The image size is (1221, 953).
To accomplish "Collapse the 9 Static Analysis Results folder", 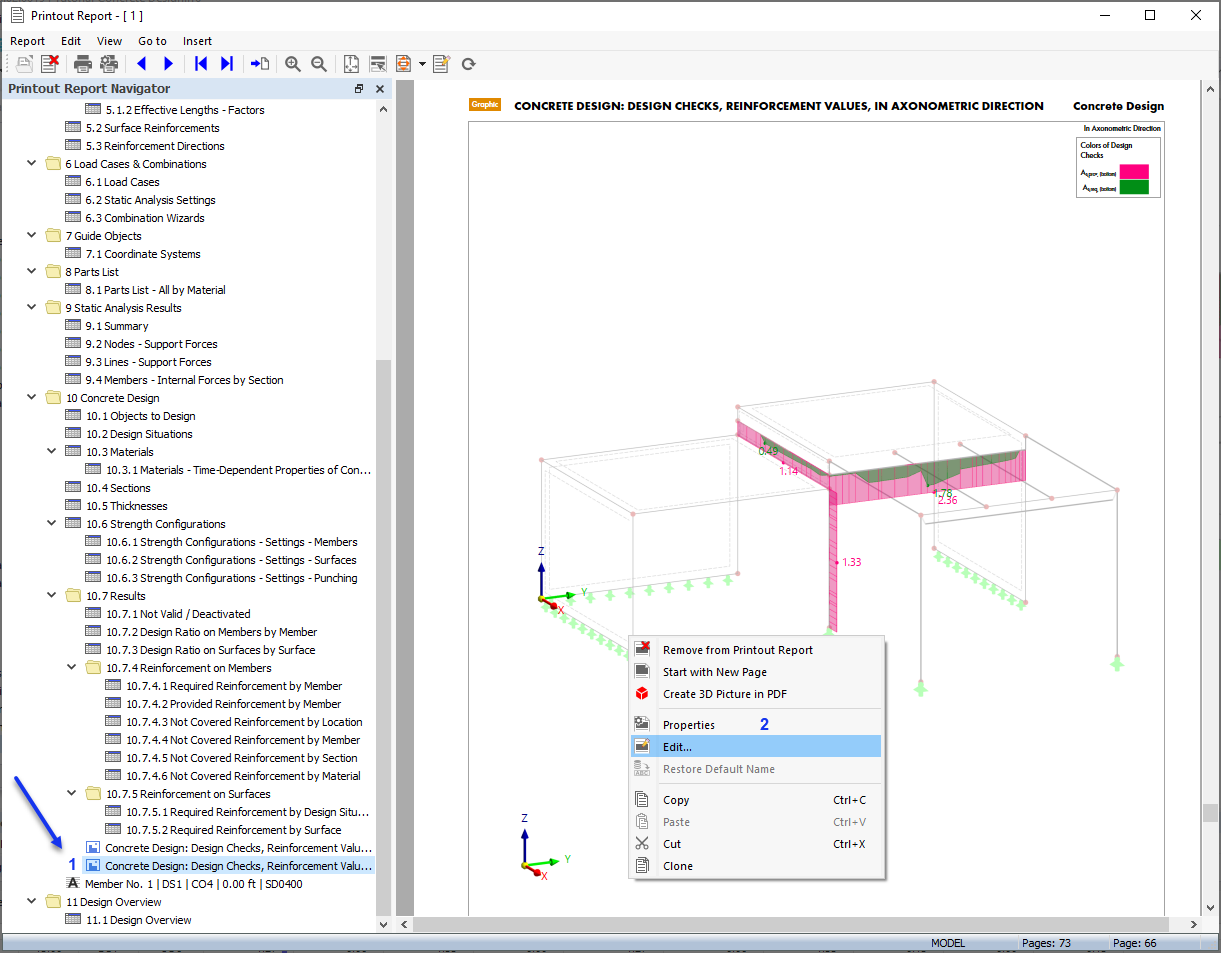I will [33, 308].
